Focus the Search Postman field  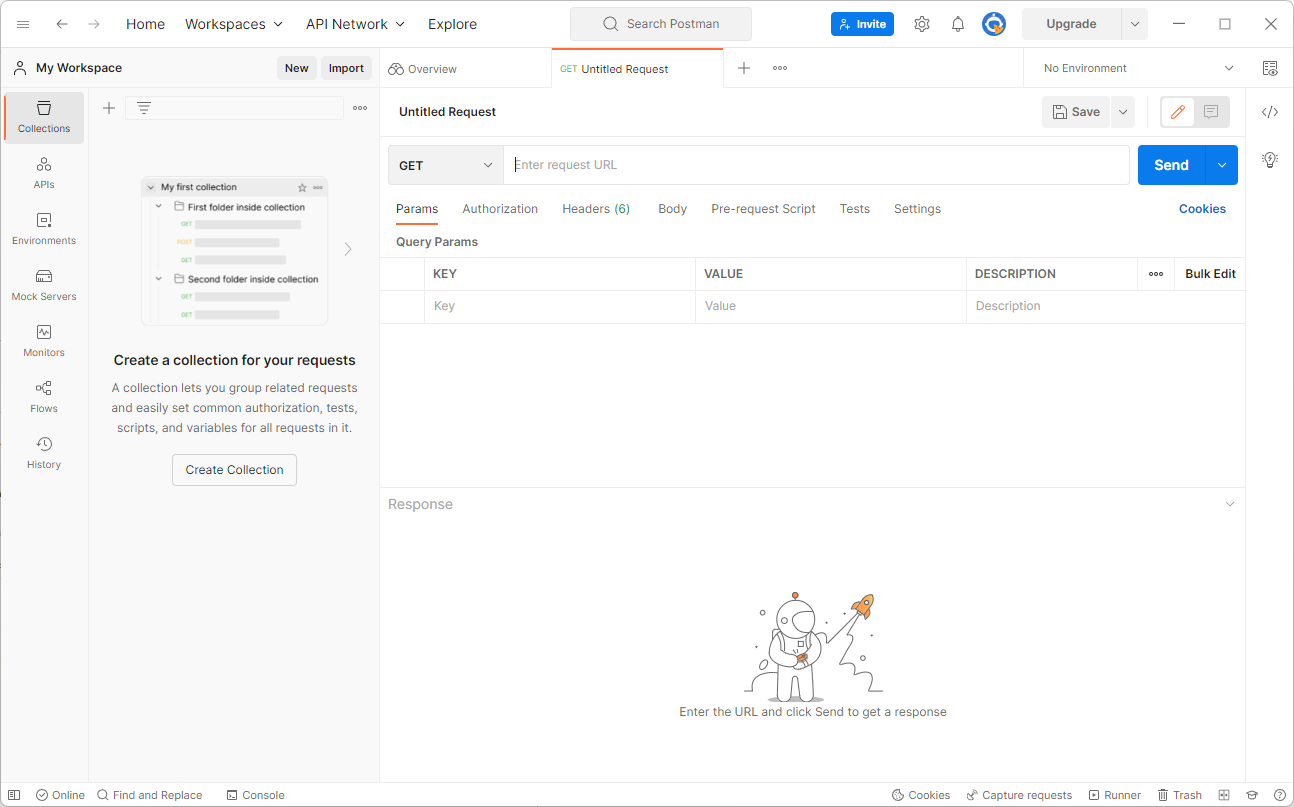(660, 24)
